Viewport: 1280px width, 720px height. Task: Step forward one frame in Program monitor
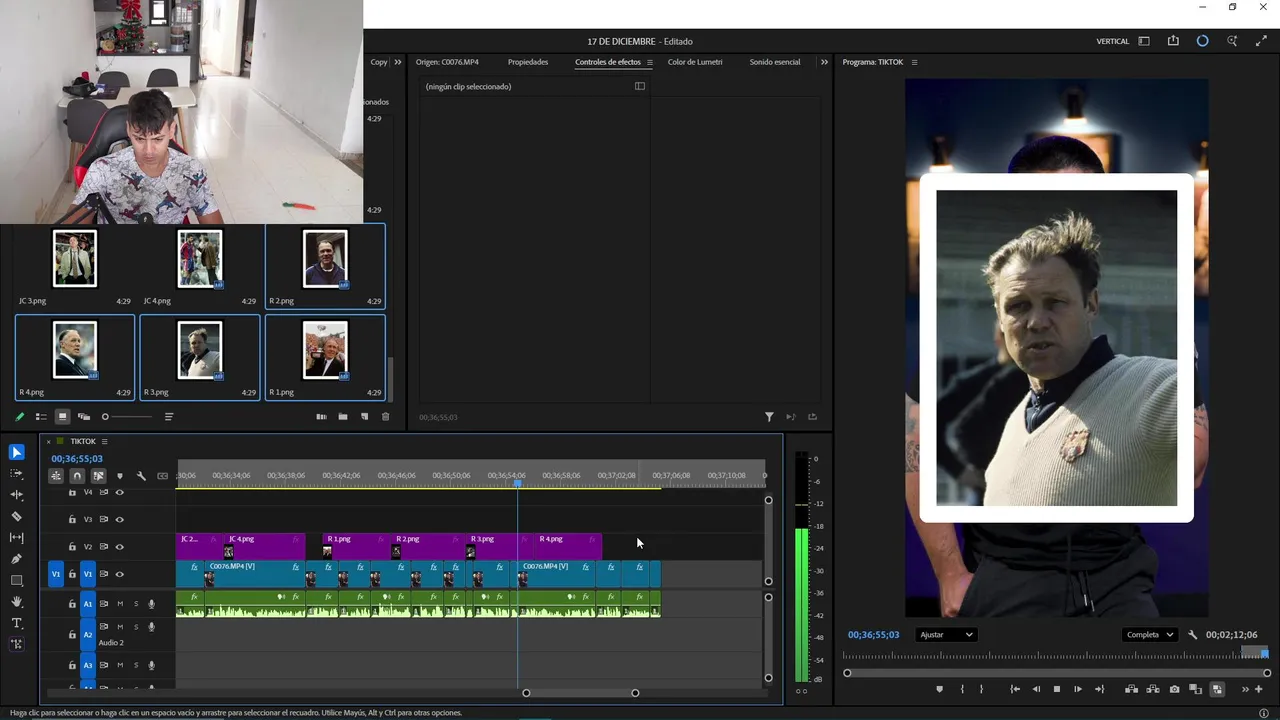click(1078, 689)
